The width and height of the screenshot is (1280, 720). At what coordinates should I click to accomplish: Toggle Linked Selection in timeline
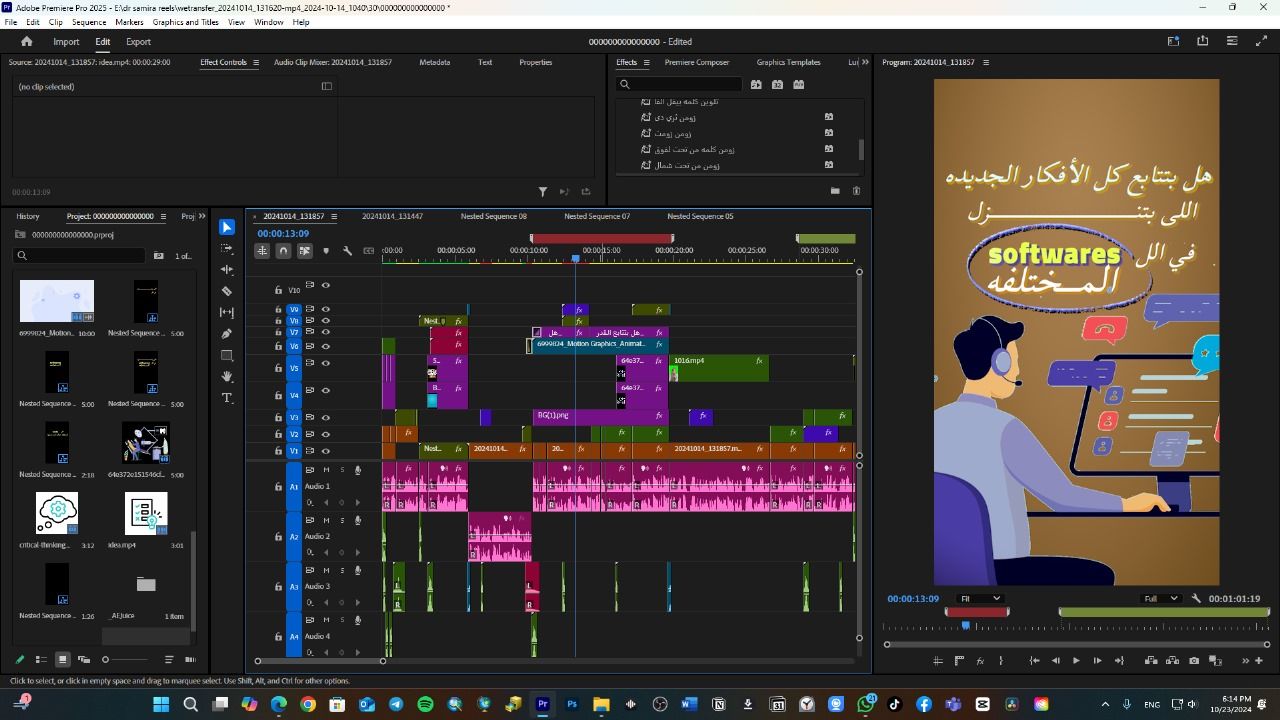pos(305,251)
